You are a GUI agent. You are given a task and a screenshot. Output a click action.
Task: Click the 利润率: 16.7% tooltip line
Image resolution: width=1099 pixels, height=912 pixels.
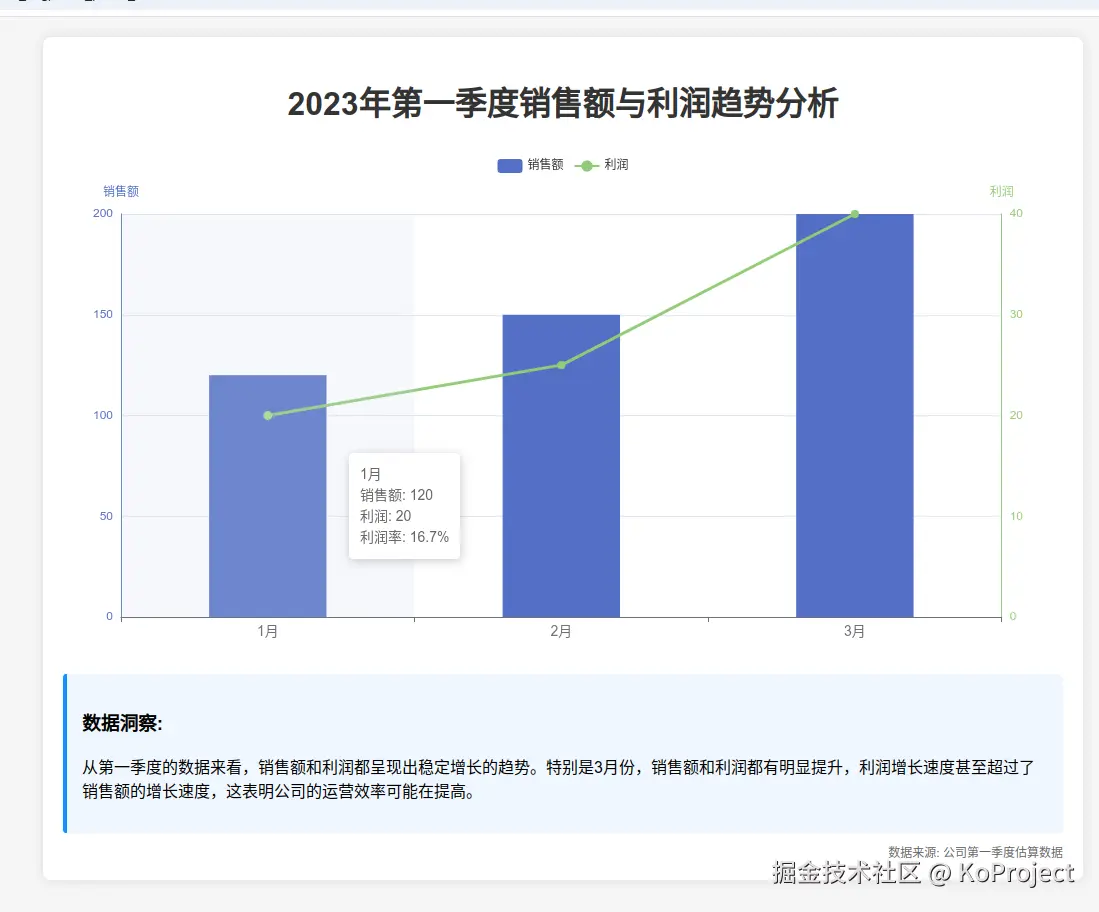coord(404,538)
